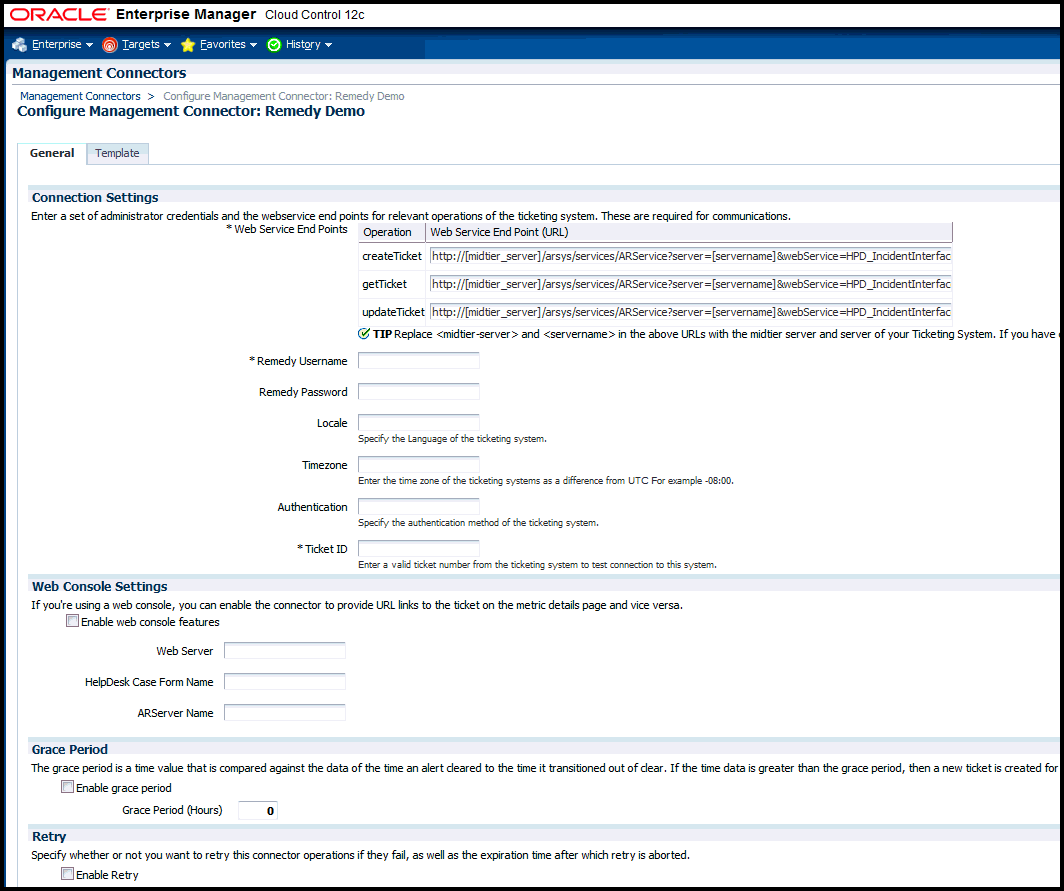The width and height of the screenshot is (1064, 891).
Task: Click the Configure Management Connector breadcrumb
Action: pos(283,95)
